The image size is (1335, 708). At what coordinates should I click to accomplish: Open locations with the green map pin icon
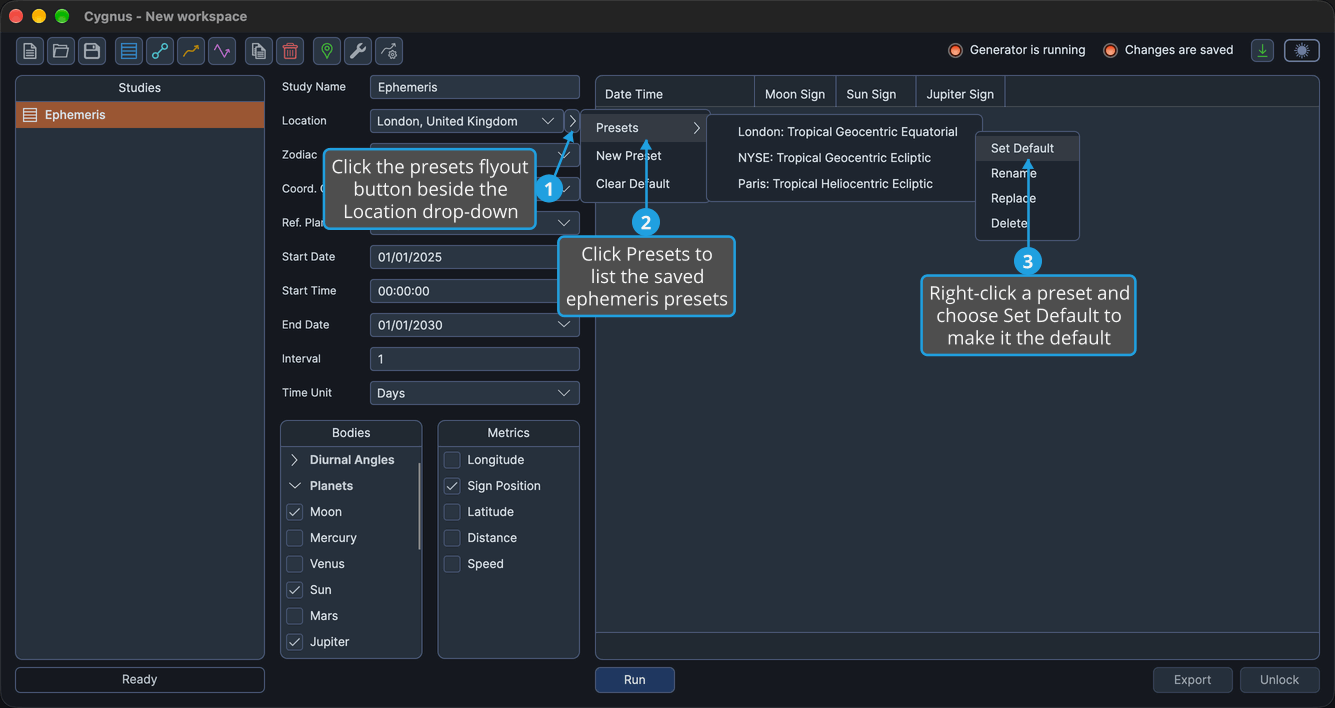tap(327, 51)
